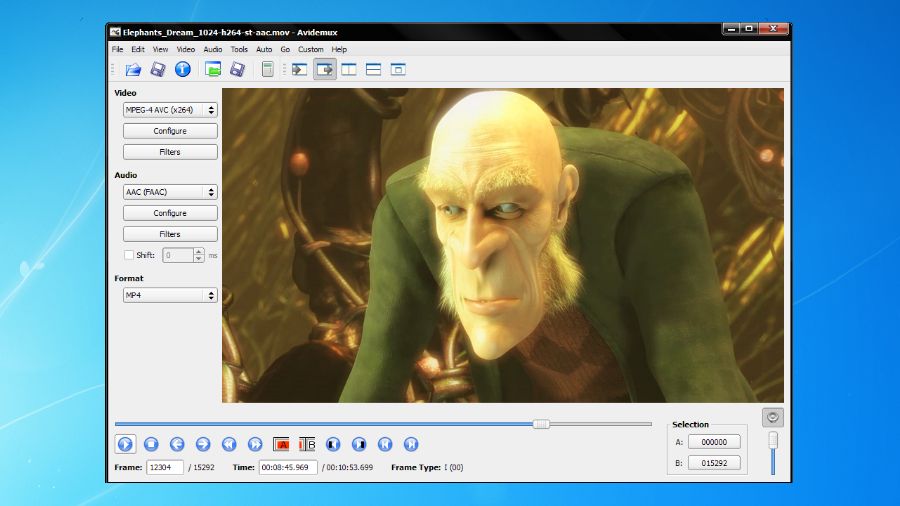Select the output preview mode icon
The width and height of the screenshot is (900, 506).
[325, 70]
